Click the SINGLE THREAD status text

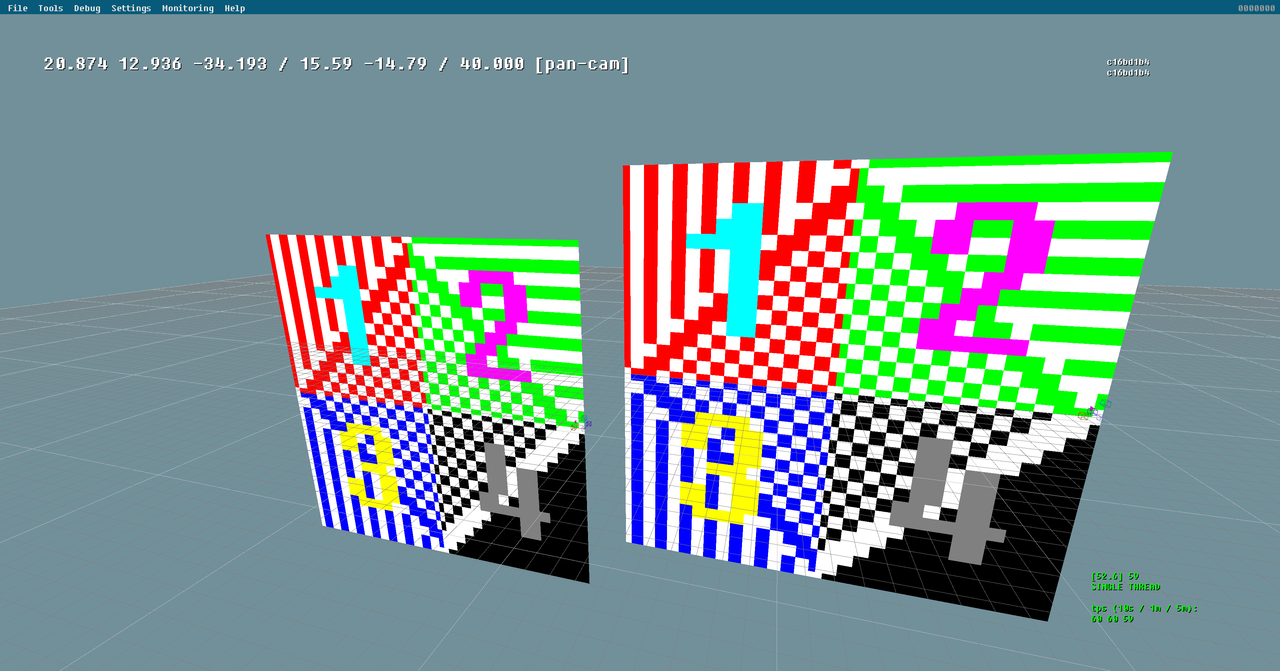click(1126, 587)
